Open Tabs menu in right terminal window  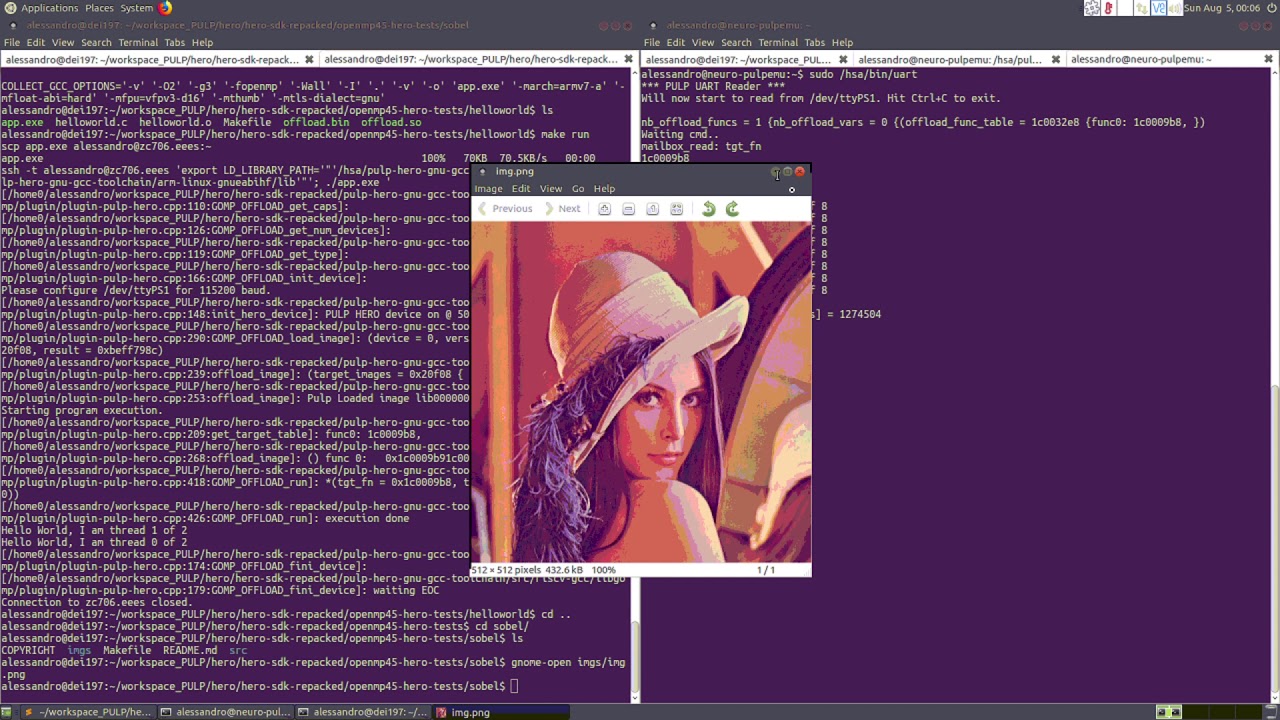[x=815, y=43]
